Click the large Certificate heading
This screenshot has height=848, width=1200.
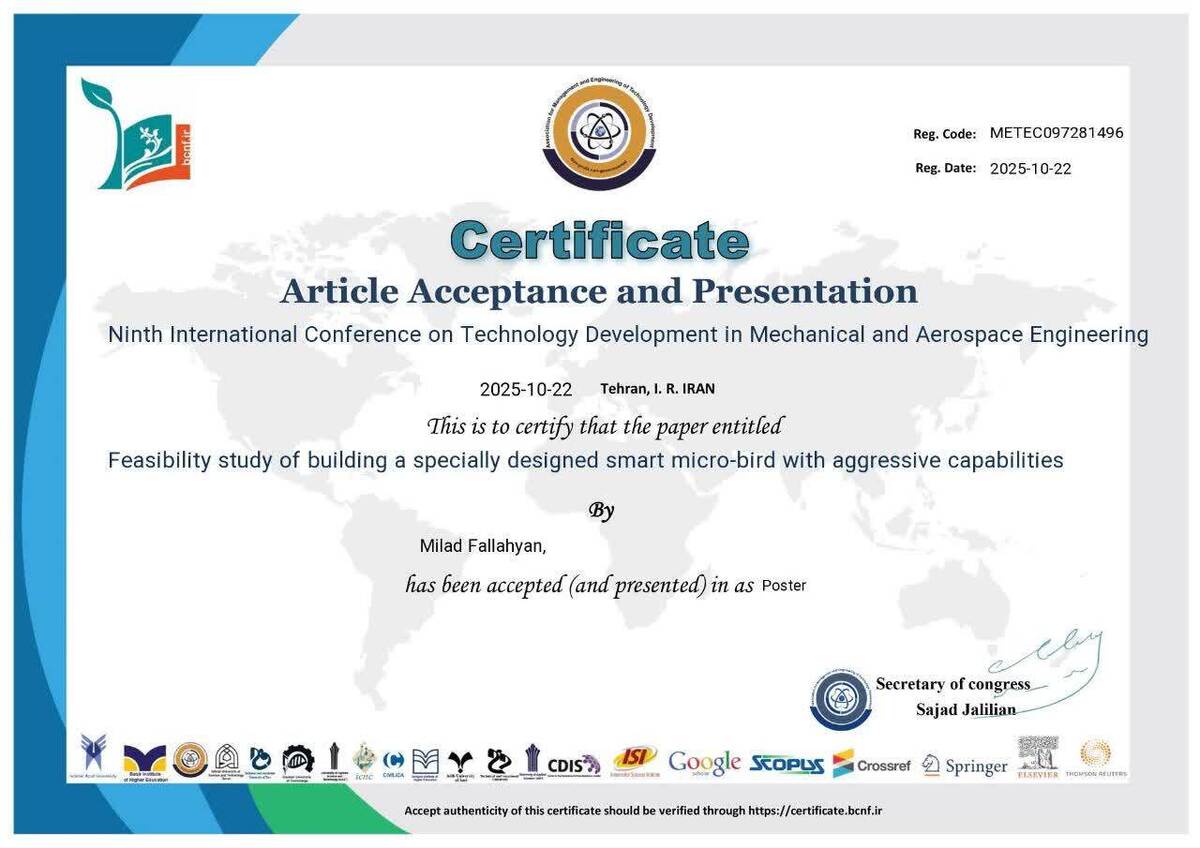(x=599, y=241)
